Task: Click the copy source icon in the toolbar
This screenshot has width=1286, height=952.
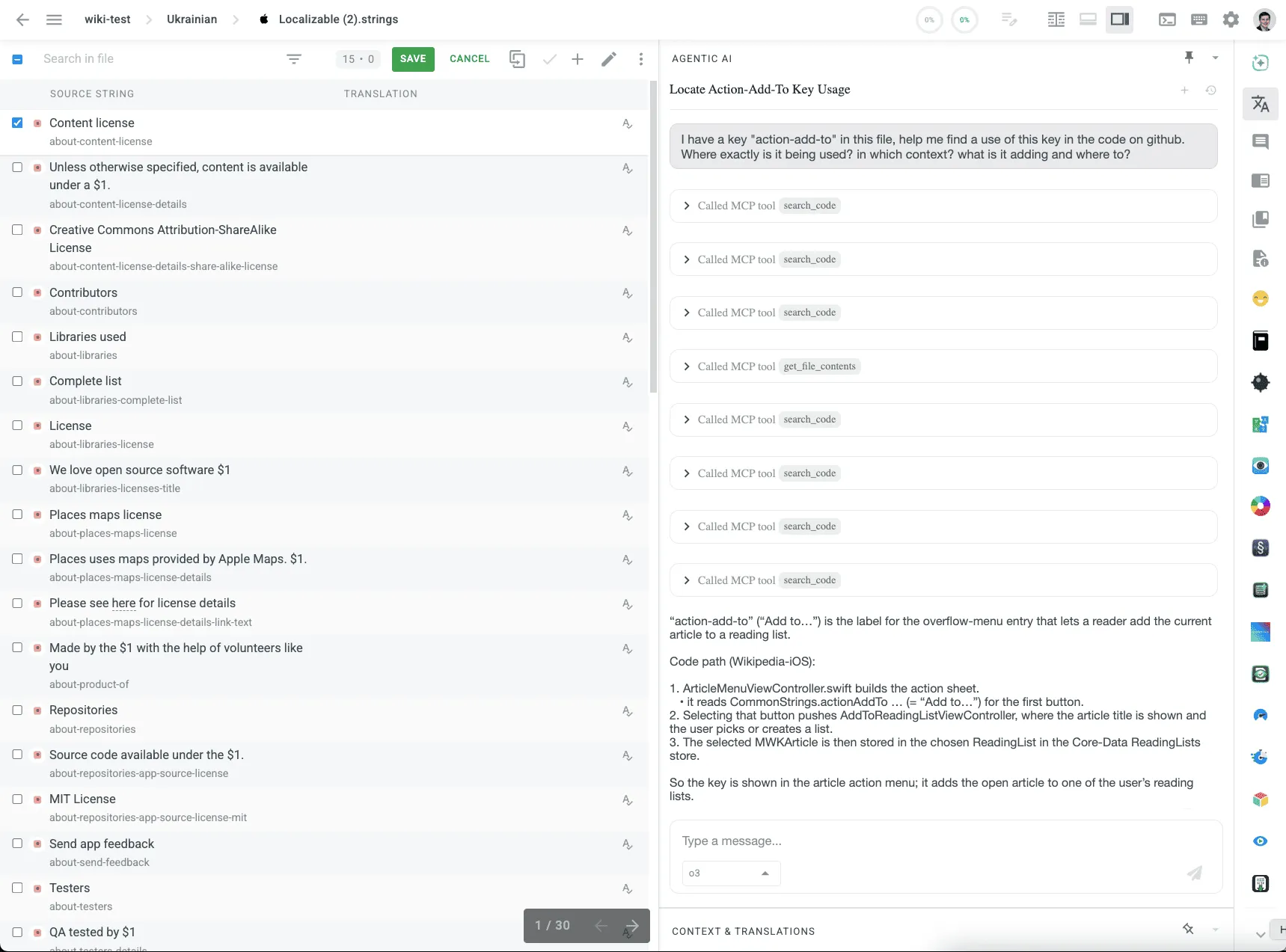Action: pyautogui.click(x=517, y=59)
